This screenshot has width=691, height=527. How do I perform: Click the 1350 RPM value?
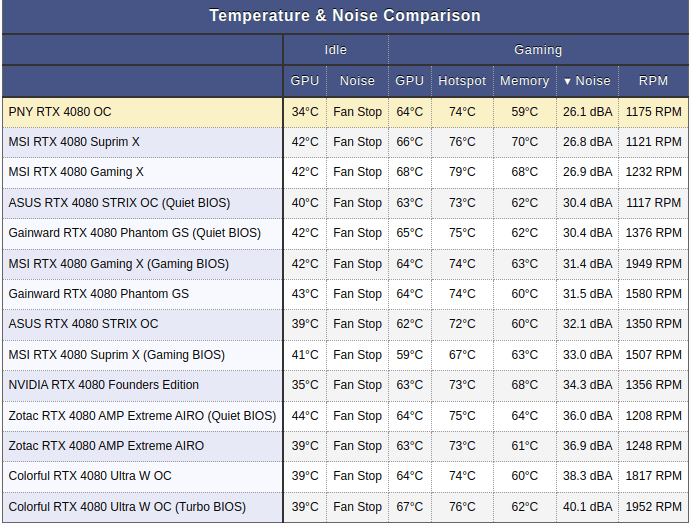click(654, 323)
